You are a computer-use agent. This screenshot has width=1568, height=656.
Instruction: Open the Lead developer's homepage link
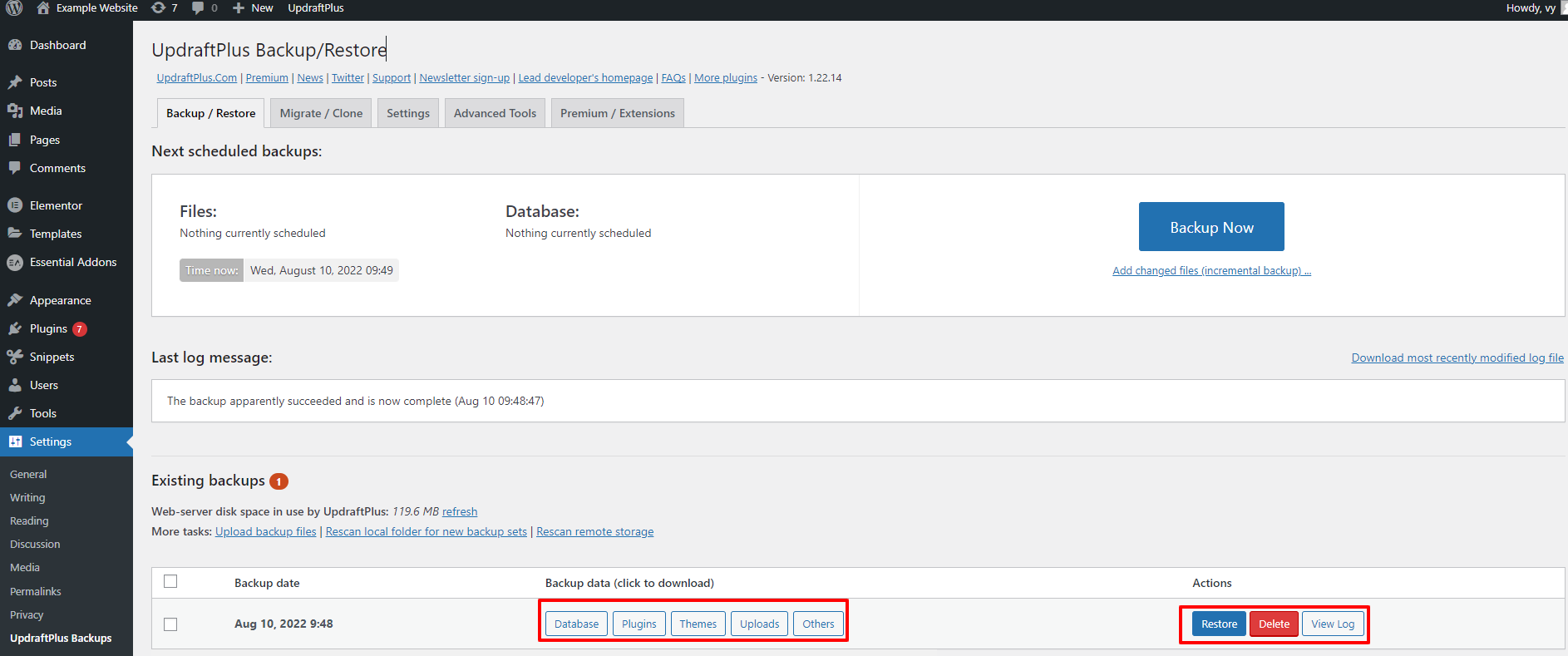point(586,77)
